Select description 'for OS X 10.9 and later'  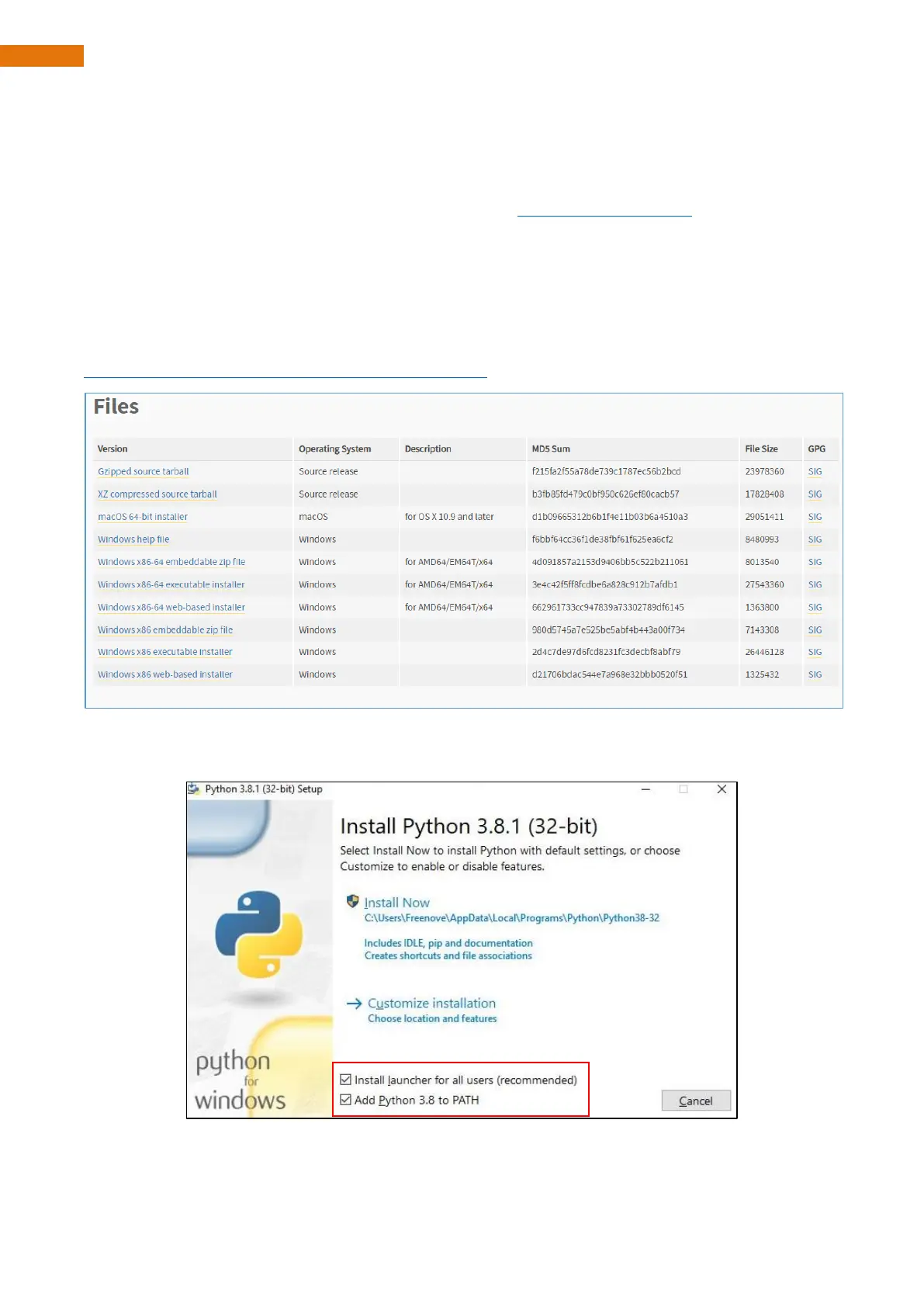point(449,516)
